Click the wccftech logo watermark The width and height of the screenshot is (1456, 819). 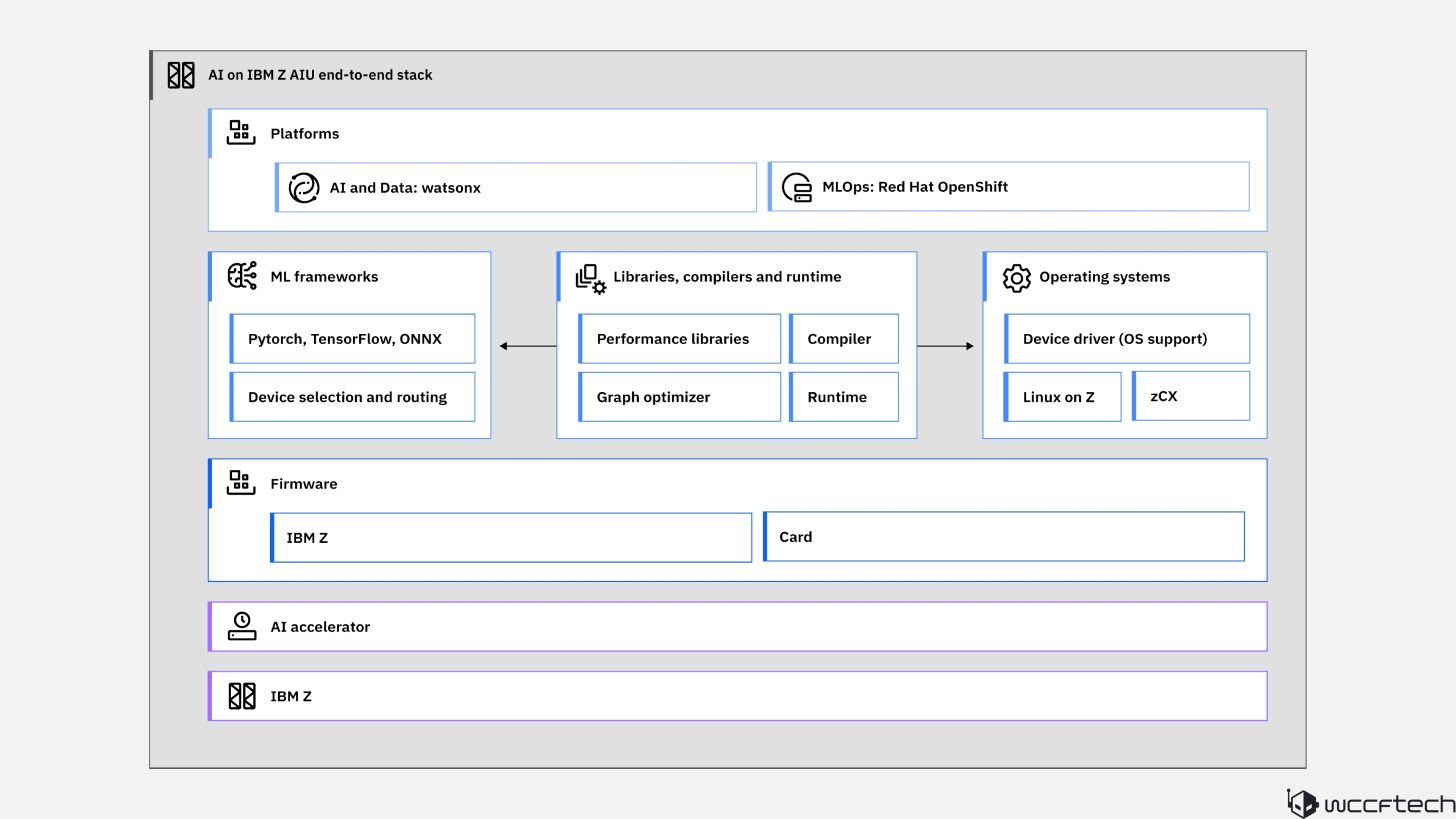[x=1370, y=803]
